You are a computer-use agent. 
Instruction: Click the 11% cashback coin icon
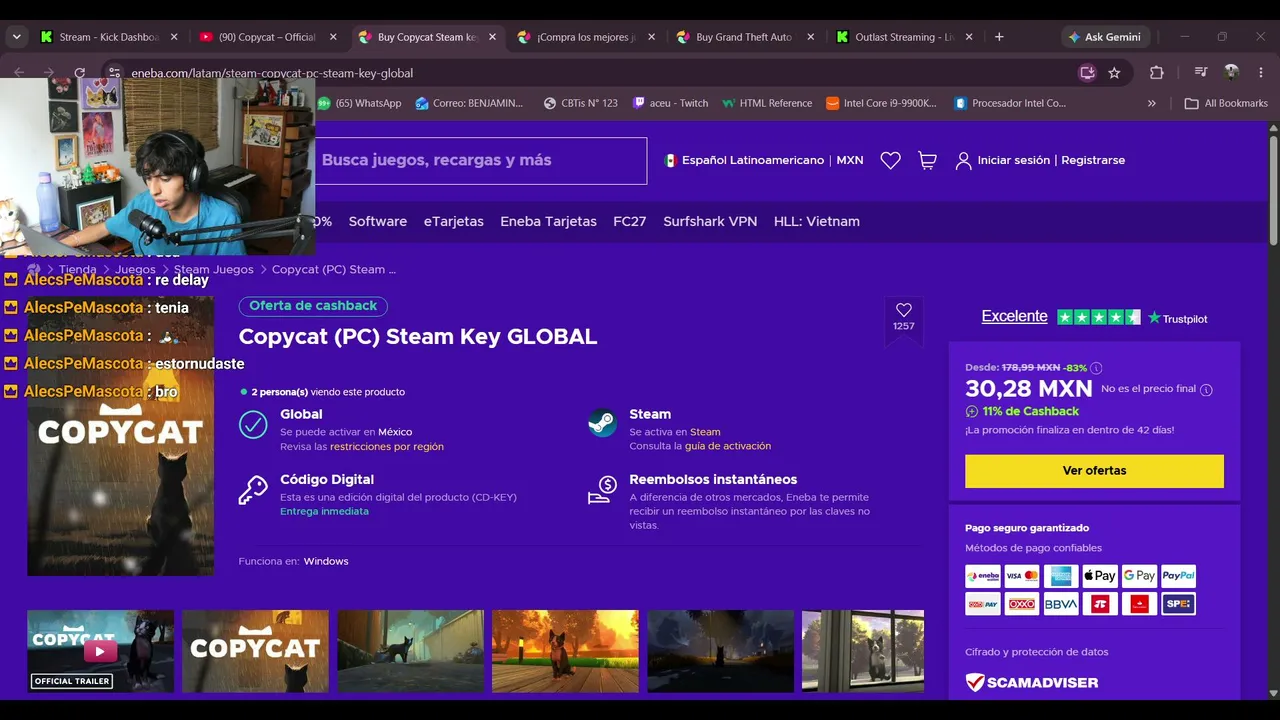click(972, 411)
